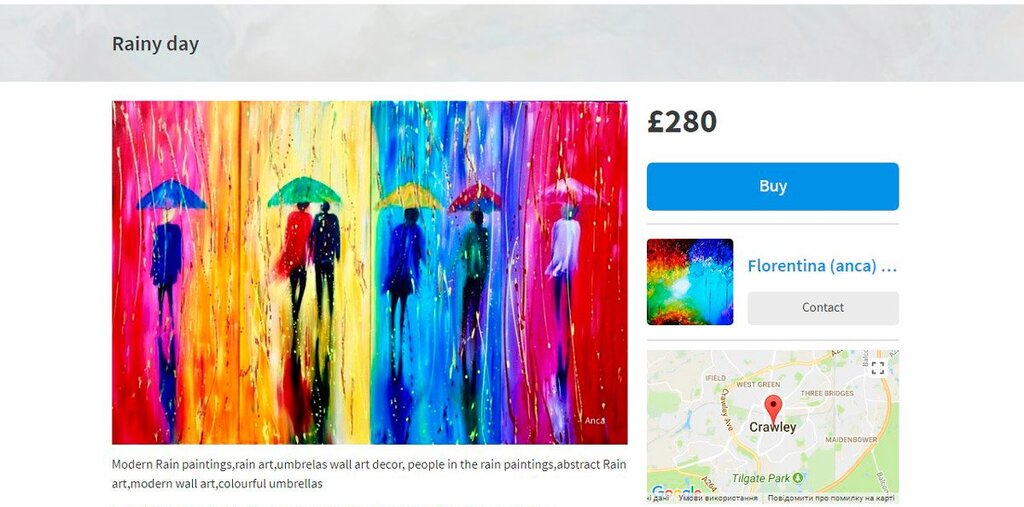Open the seller's abstract painting thumbnail

point(690,282)
